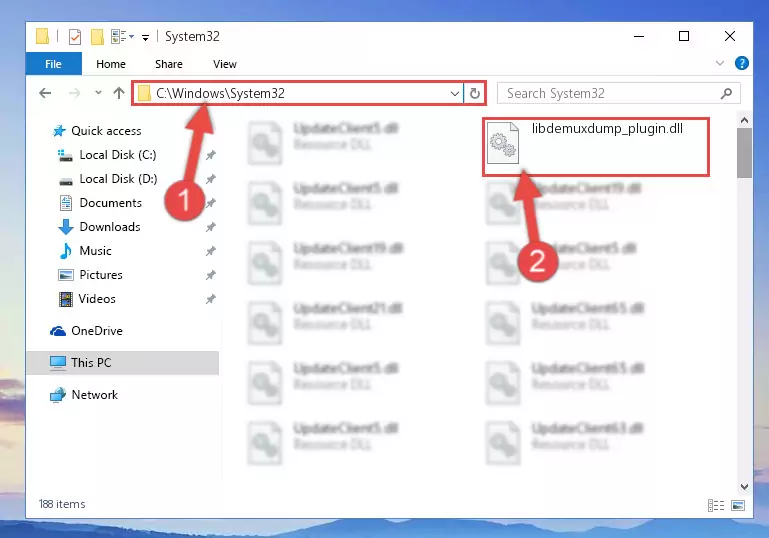Click pin icon next to Pictures
This screenshot has height=538, width=769.
(x=210, y=275)
